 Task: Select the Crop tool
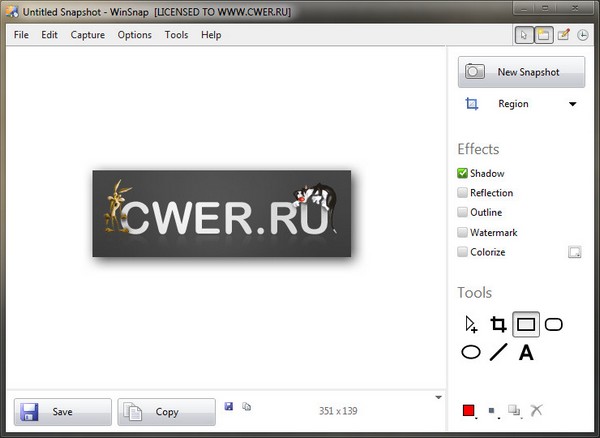click(x=498, y=324)
